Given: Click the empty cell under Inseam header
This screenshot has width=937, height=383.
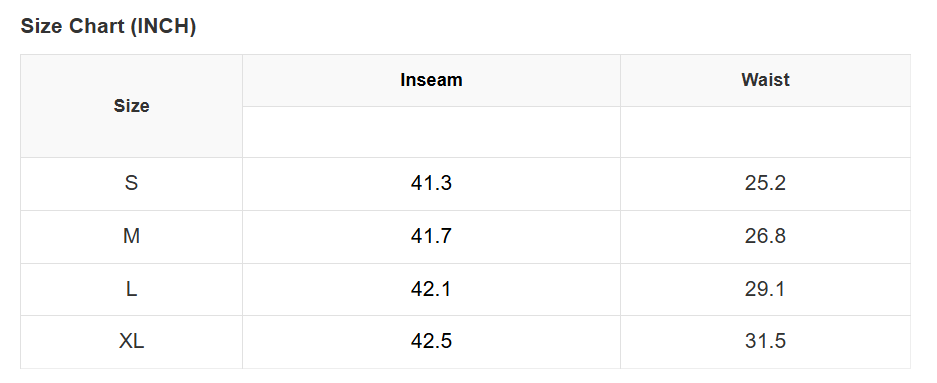Looking at the screenshot, I should [431, 132].
